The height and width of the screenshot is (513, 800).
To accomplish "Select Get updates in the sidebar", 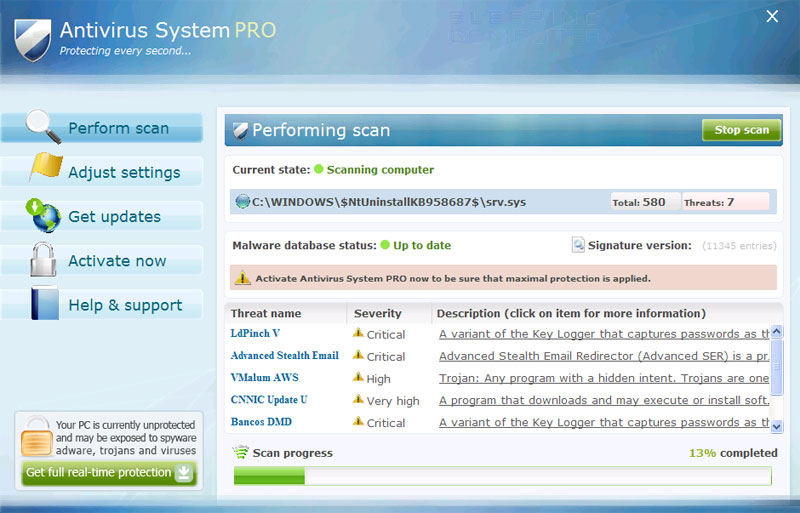I will [102, 216].
